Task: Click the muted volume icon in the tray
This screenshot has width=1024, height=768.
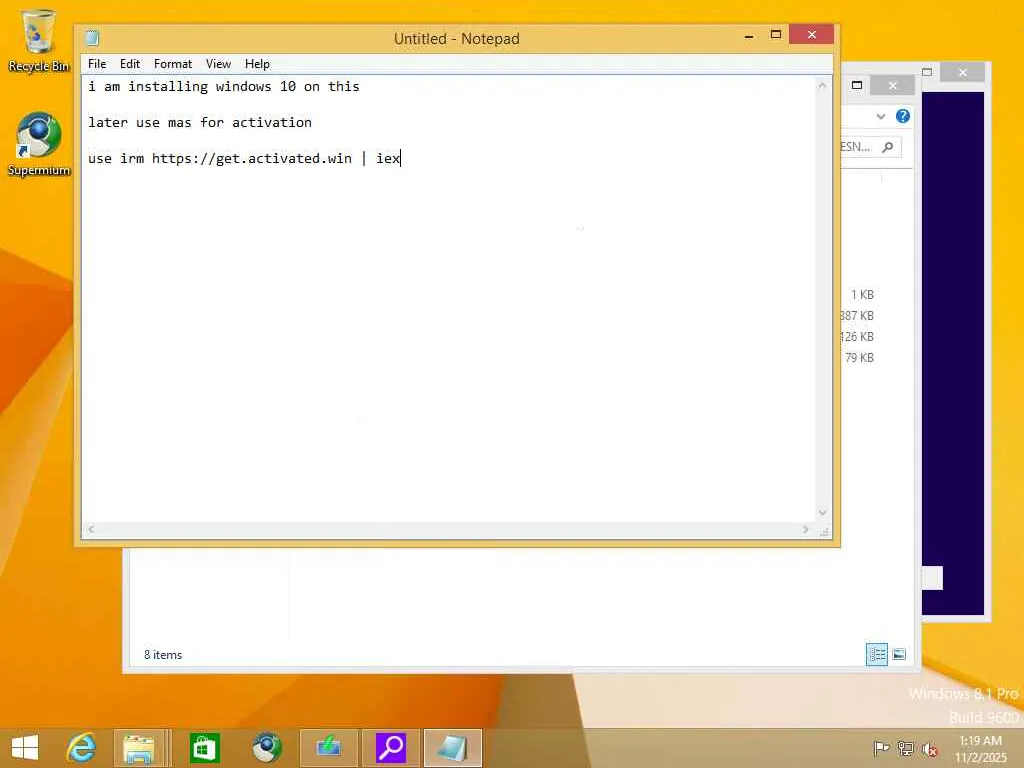Action: coord(930,748)
